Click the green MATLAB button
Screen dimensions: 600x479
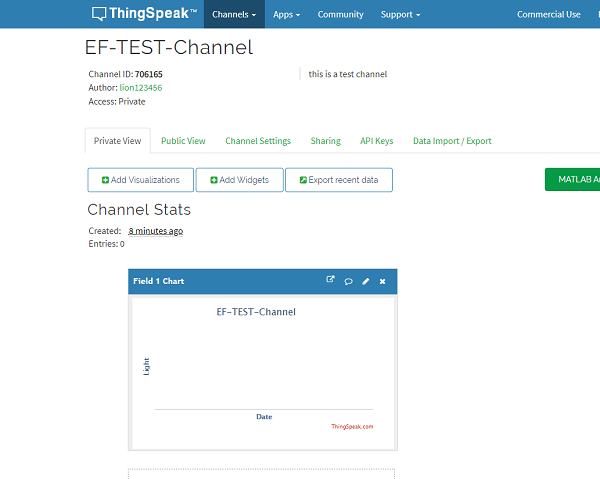[572, 179]
